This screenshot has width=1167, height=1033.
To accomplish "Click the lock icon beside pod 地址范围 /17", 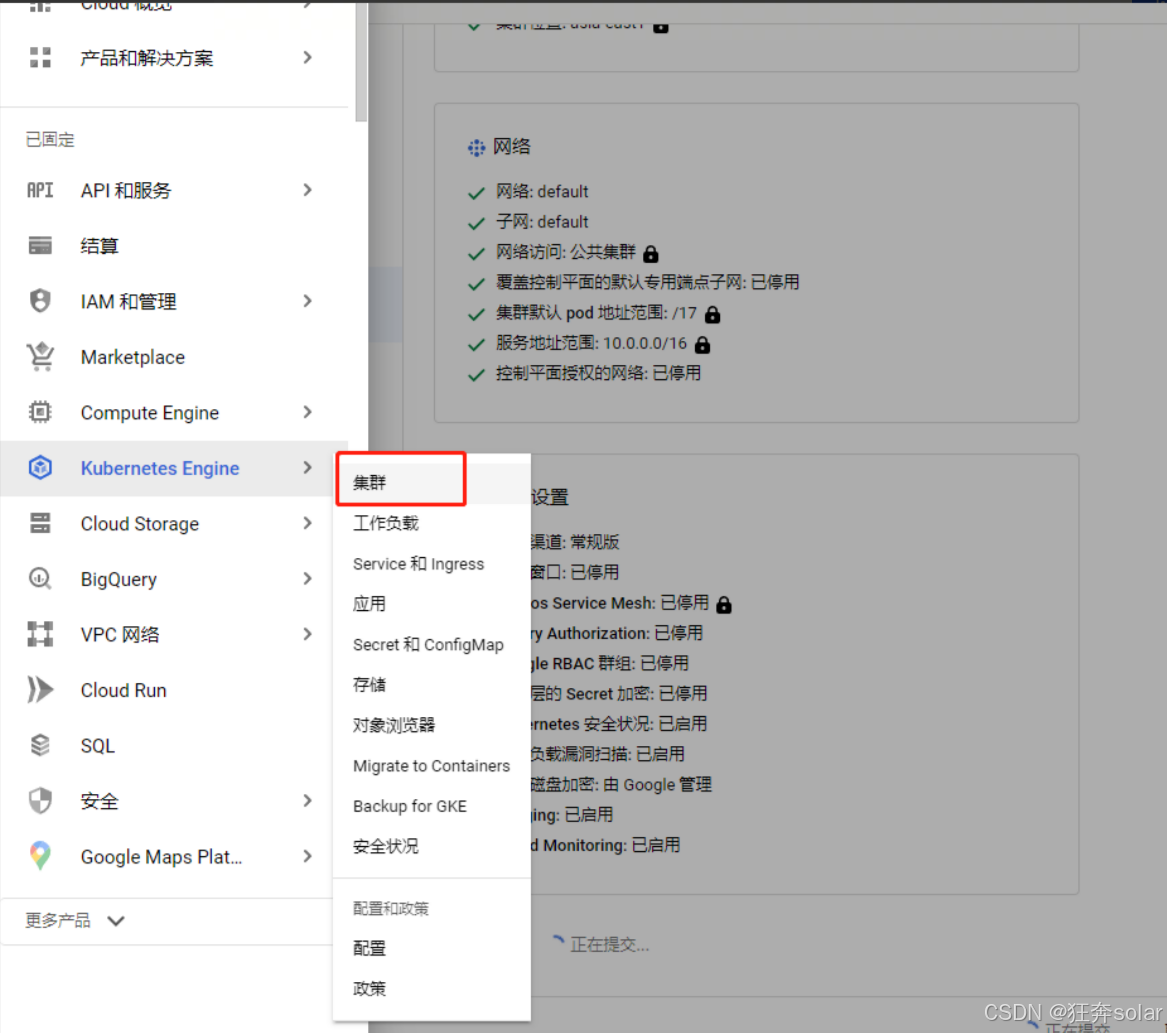I will (x=712, y=314).
